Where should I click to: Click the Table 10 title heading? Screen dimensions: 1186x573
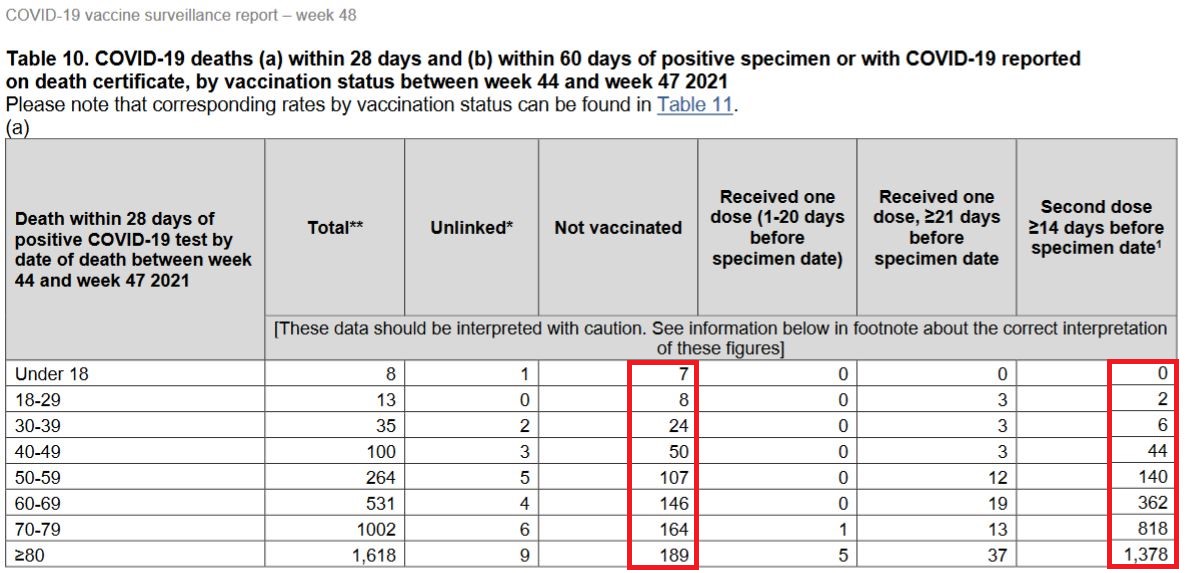click(543, 70)
